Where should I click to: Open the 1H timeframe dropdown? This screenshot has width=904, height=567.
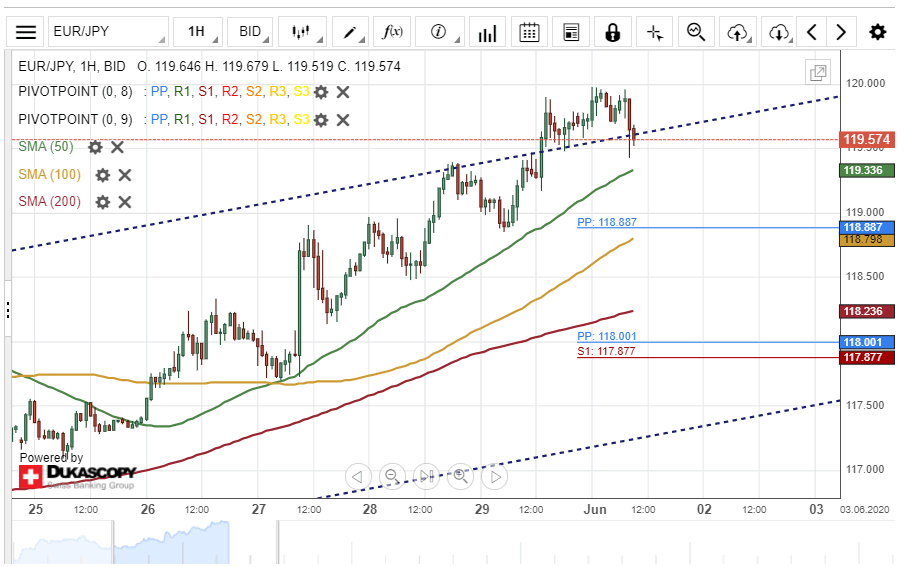197,32
